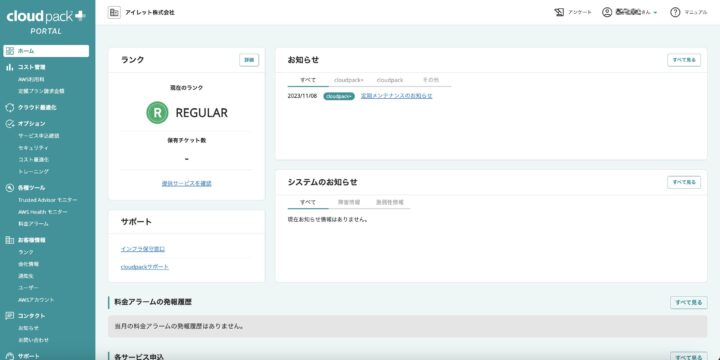Select 障害情報 tab in システムのお知らせ
This screenshot has width=720, height=360.
point(349,202)
